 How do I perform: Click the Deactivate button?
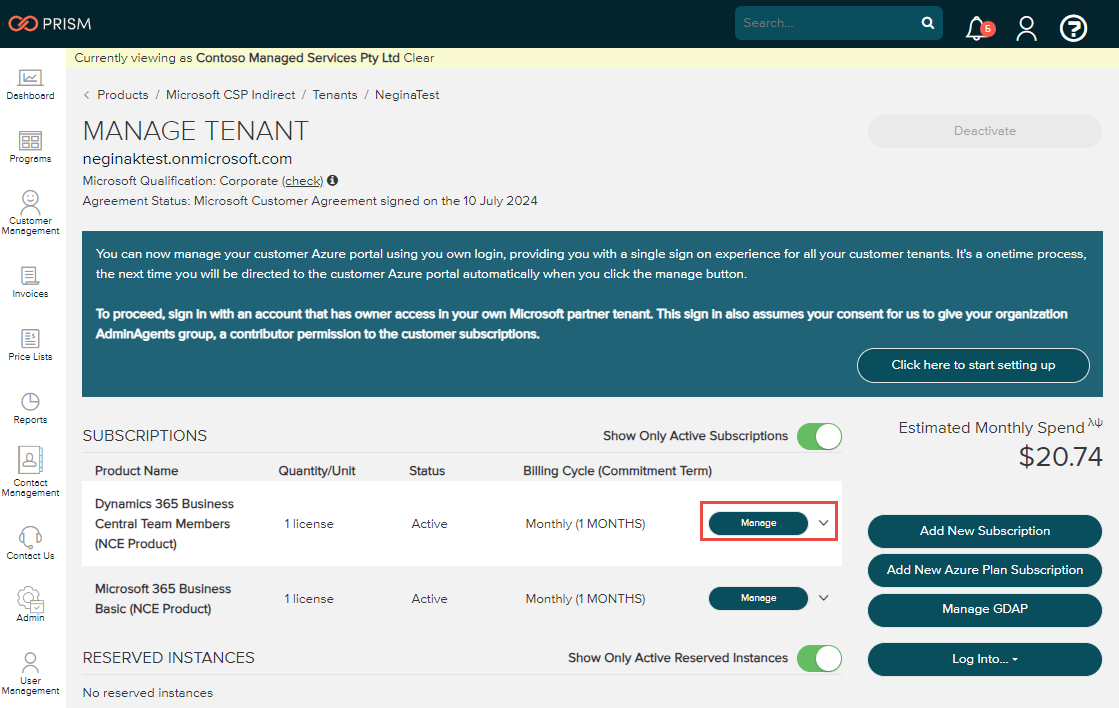[985, 131]
